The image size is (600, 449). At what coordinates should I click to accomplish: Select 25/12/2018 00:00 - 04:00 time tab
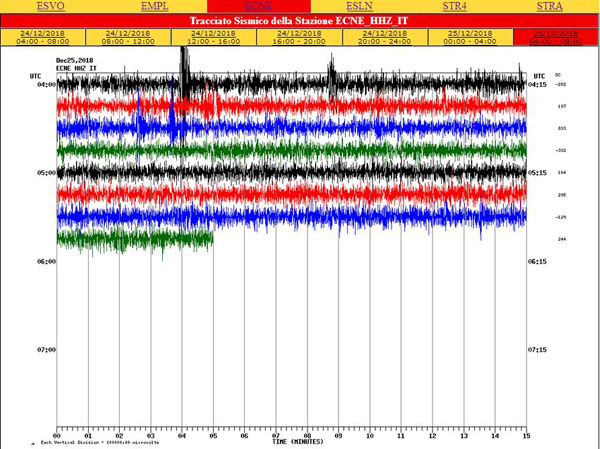[x=470, y=36]
